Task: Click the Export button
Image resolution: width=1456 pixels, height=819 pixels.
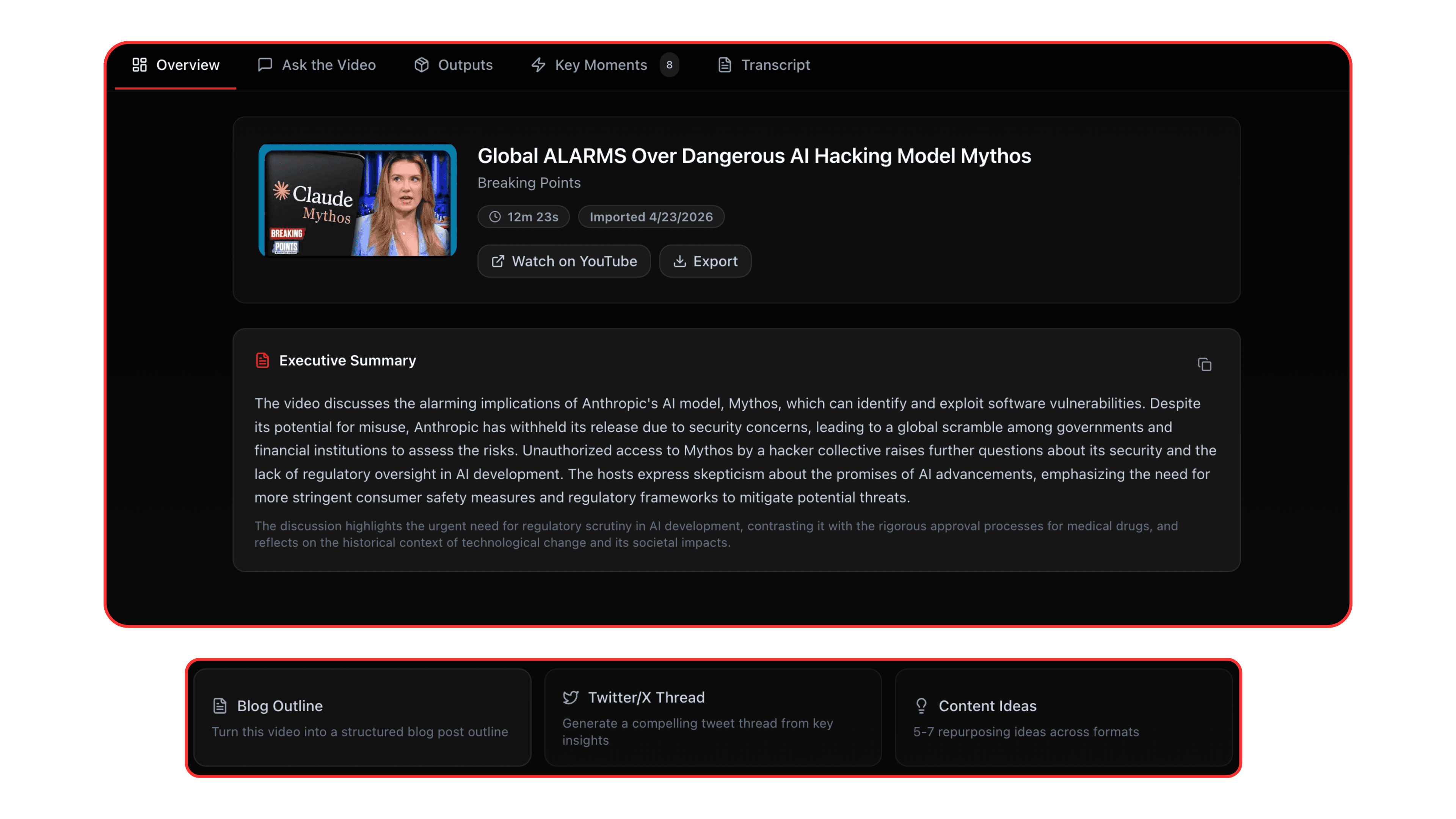Action: tap(705, 261)
